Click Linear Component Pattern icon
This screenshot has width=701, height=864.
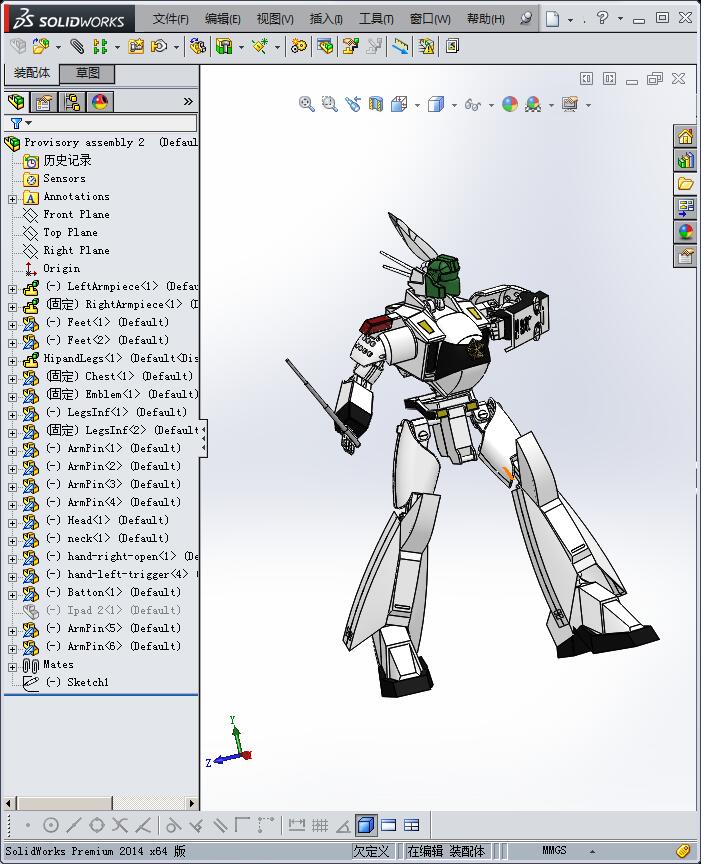(100, 46)
